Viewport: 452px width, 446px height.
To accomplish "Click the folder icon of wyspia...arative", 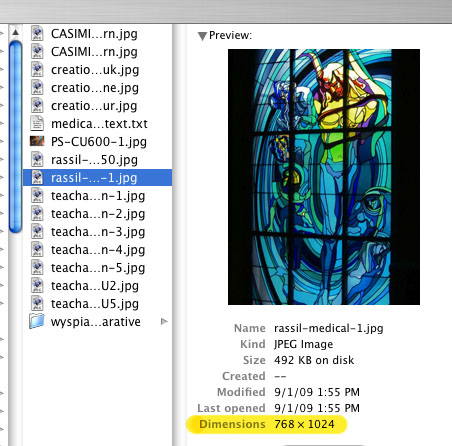I will [x=37, y=321].
